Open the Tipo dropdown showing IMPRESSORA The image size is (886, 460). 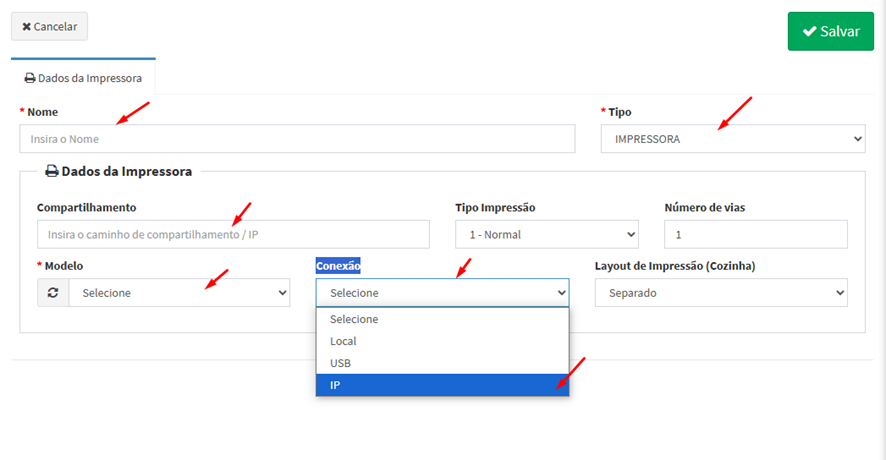pos(732,139)
